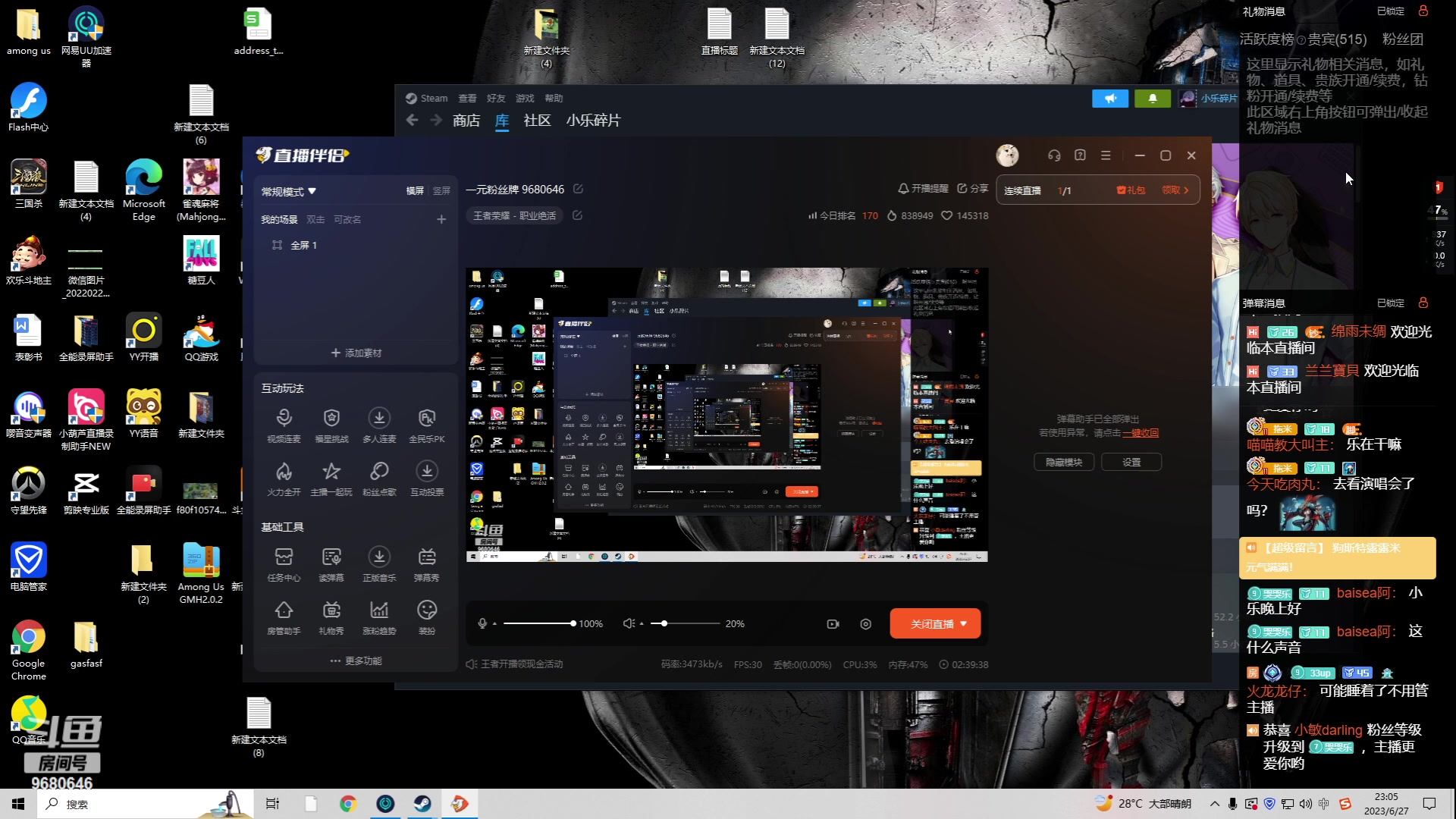Open 读弹幕 danmaku reader tool
1456x819 pixels.
331,564
